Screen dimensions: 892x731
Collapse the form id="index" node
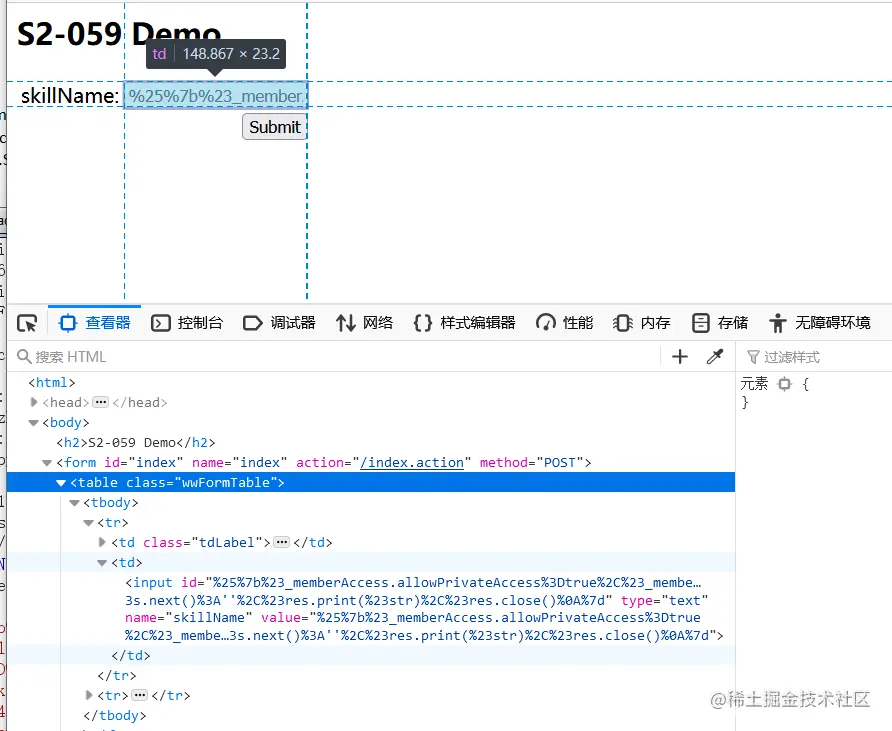[x=47, y=462]
